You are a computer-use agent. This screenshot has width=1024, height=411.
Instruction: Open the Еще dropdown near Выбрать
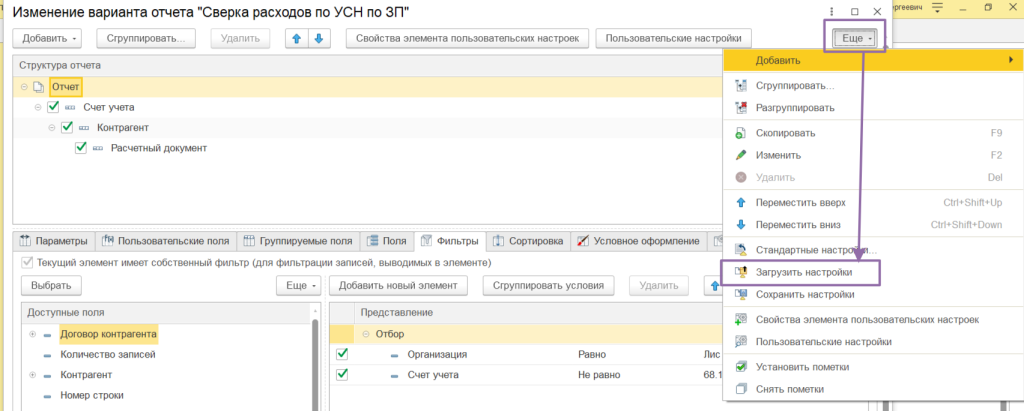coord(300,285)
